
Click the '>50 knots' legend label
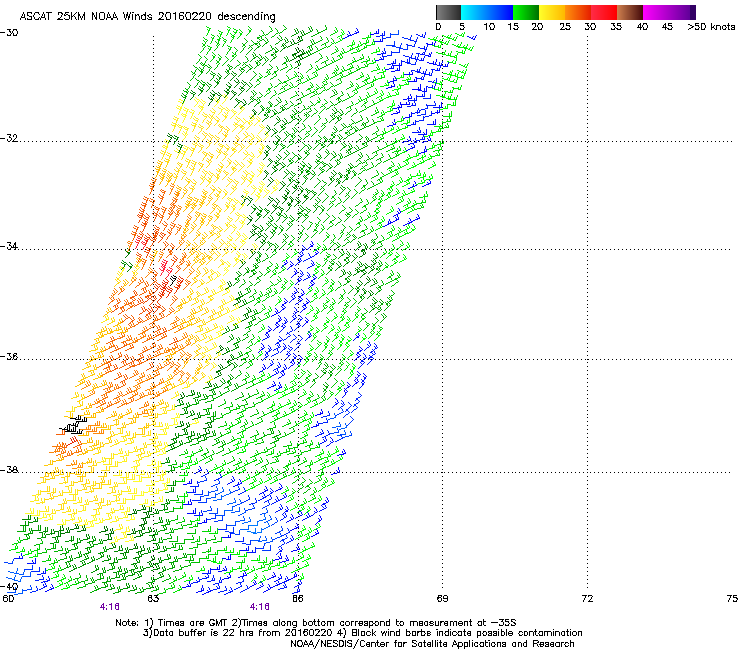[711, 27]
